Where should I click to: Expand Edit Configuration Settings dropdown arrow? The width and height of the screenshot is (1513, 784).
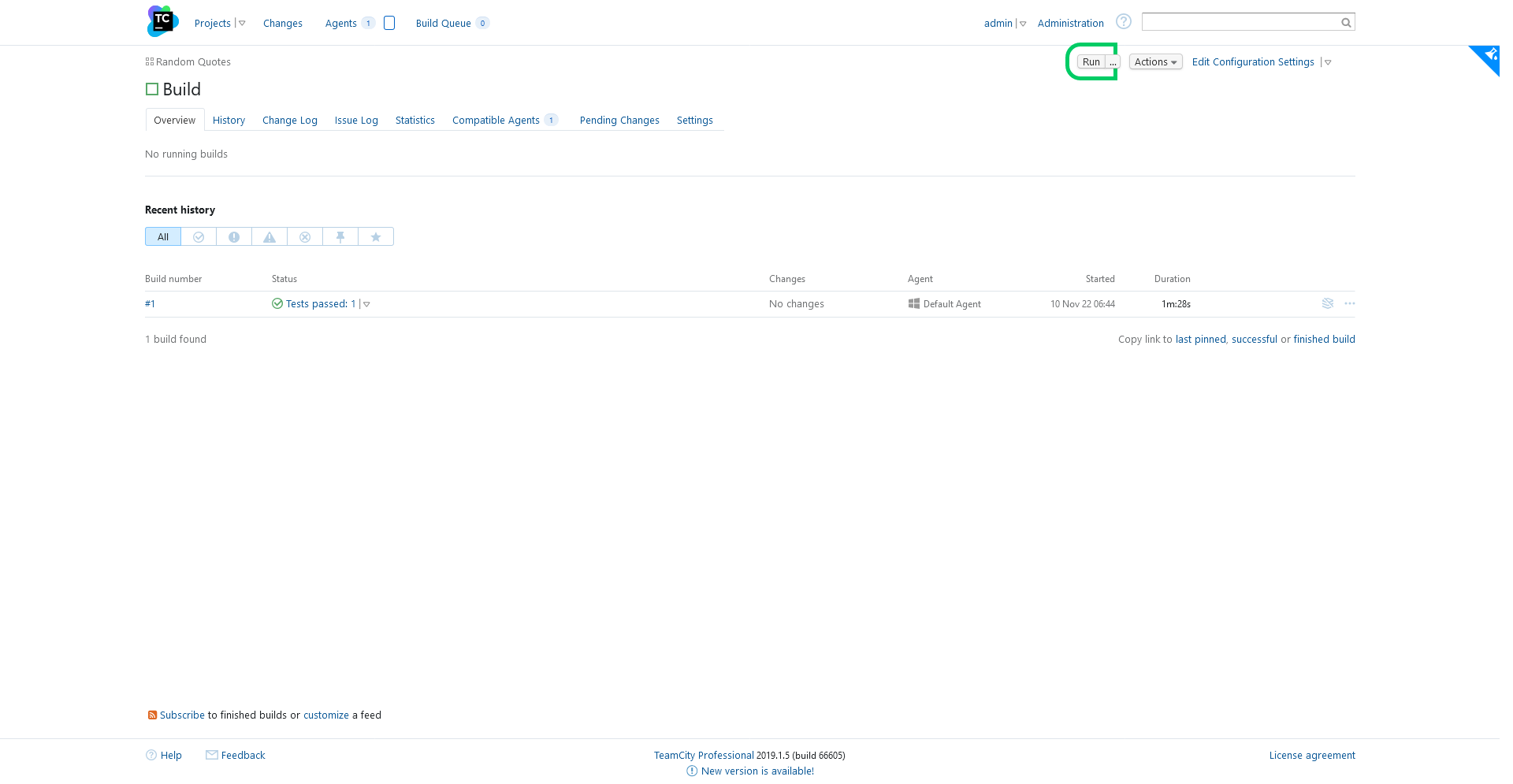(1328, 62)
